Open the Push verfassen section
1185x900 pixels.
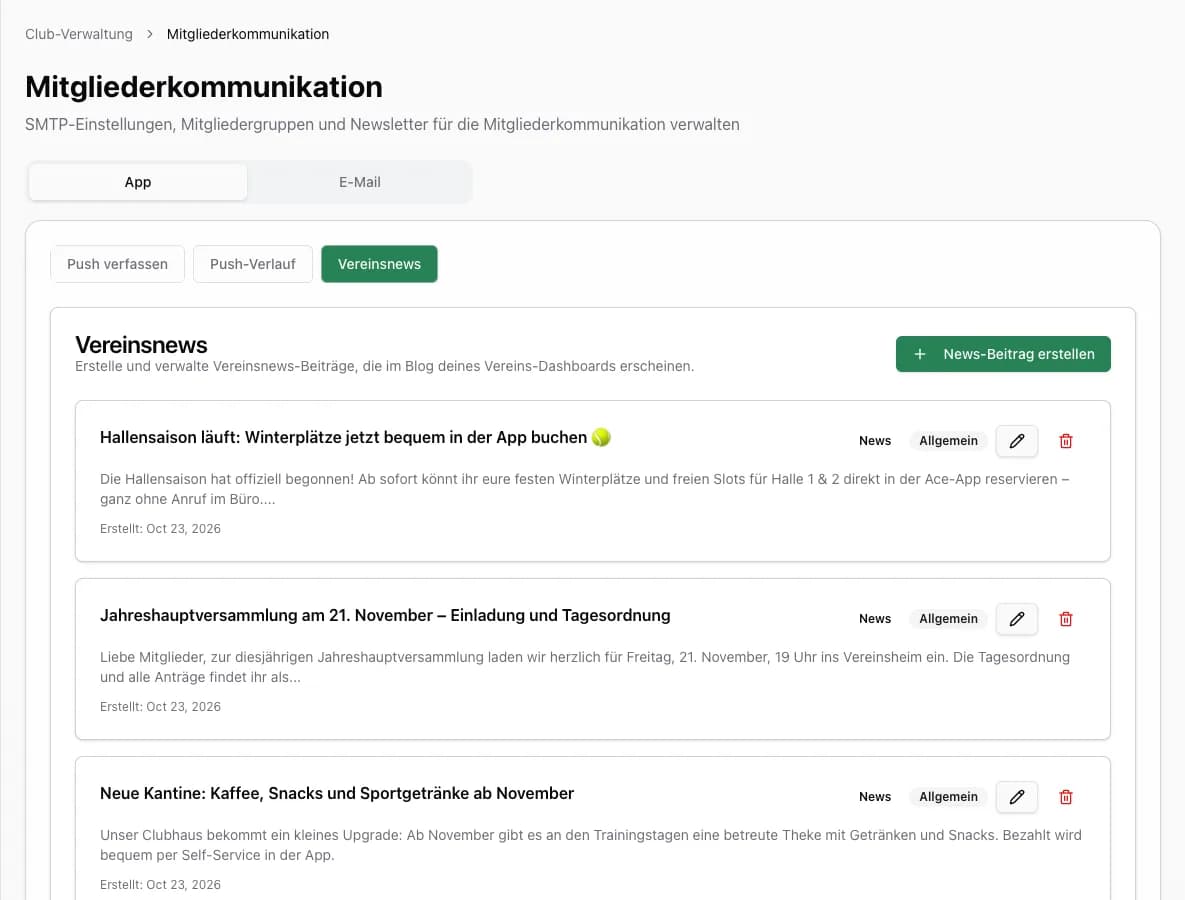117,264
